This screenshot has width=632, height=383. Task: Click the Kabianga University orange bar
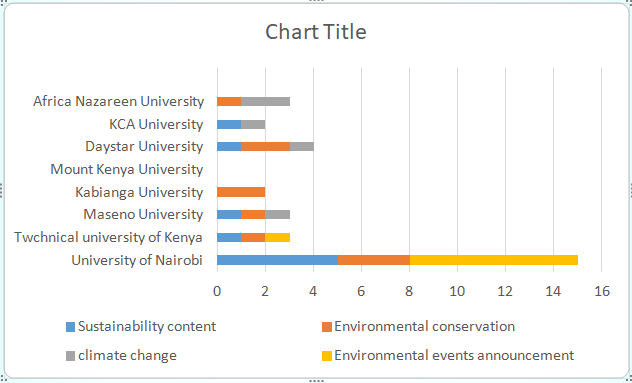click(x=241, y=192)
